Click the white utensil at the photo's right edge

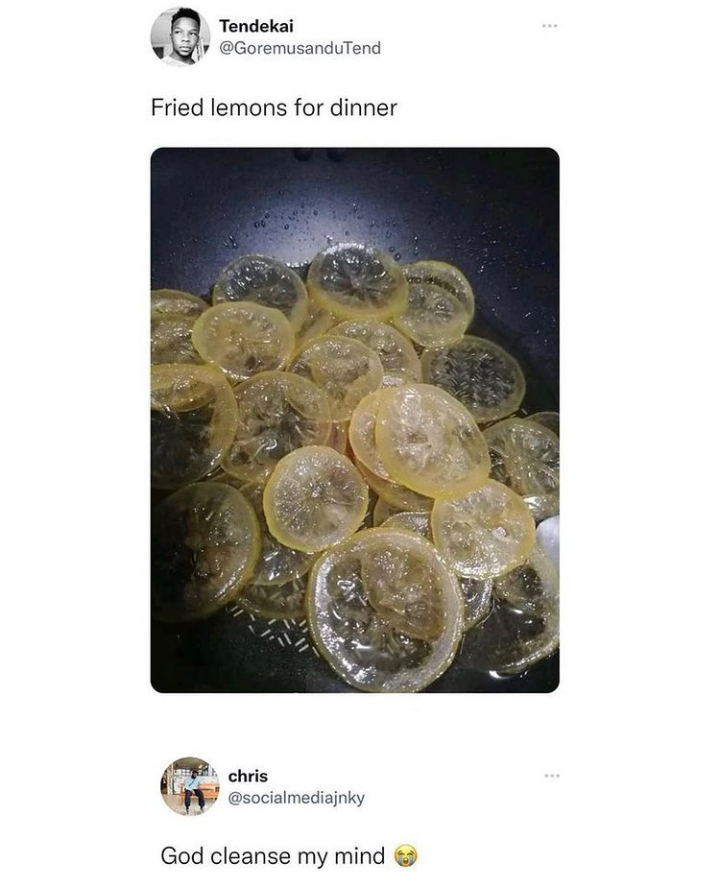(x=548, y=538)
